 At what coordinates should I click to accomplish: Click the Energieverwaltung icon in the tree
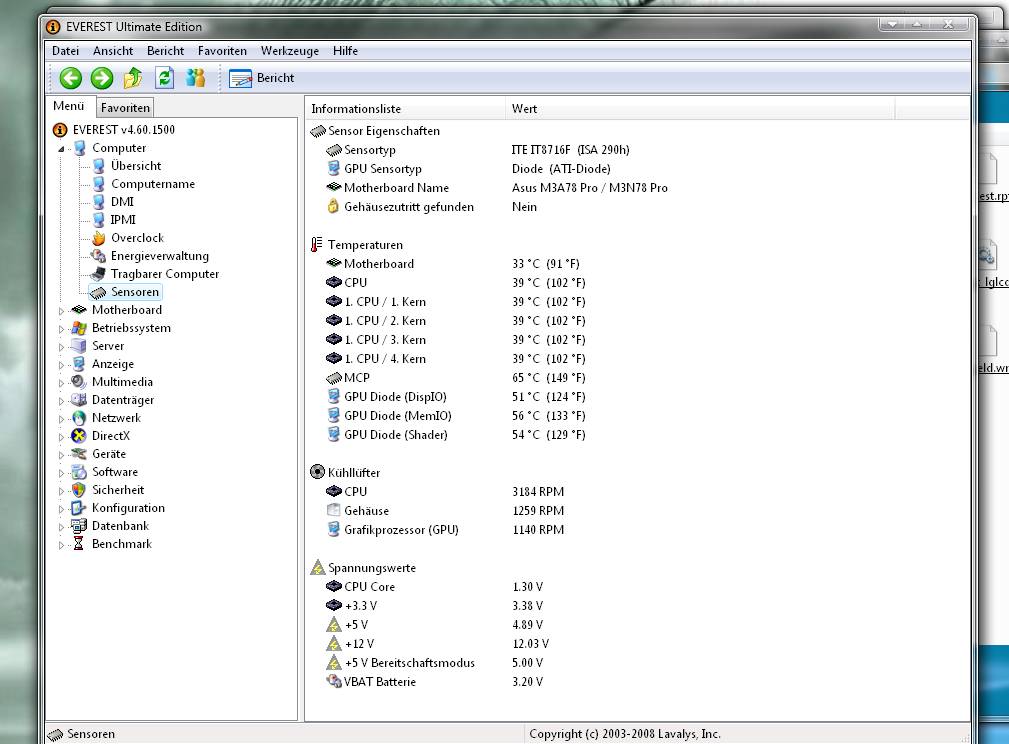coord(98,256)
